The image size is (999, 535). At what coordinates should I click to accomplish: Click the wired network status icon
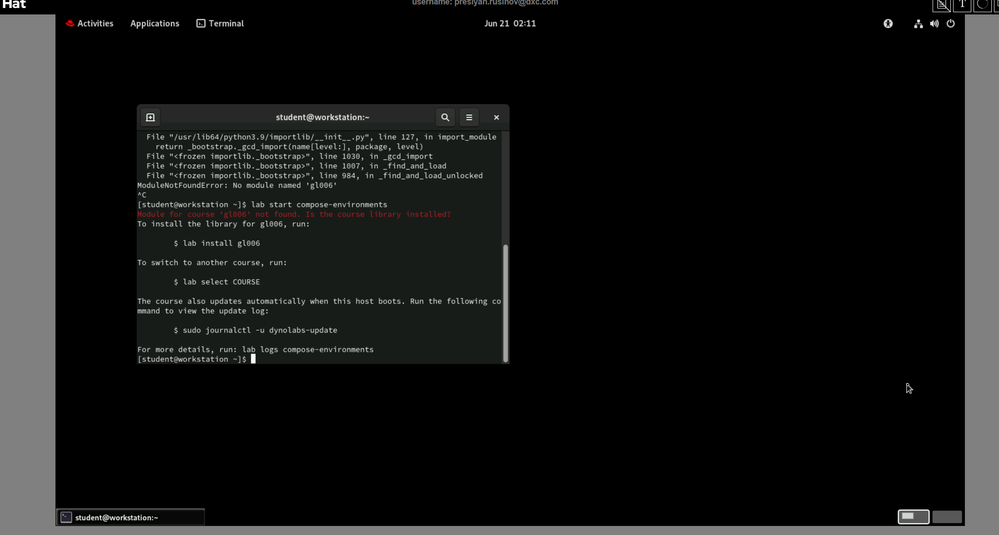click(x=918, y=23)
